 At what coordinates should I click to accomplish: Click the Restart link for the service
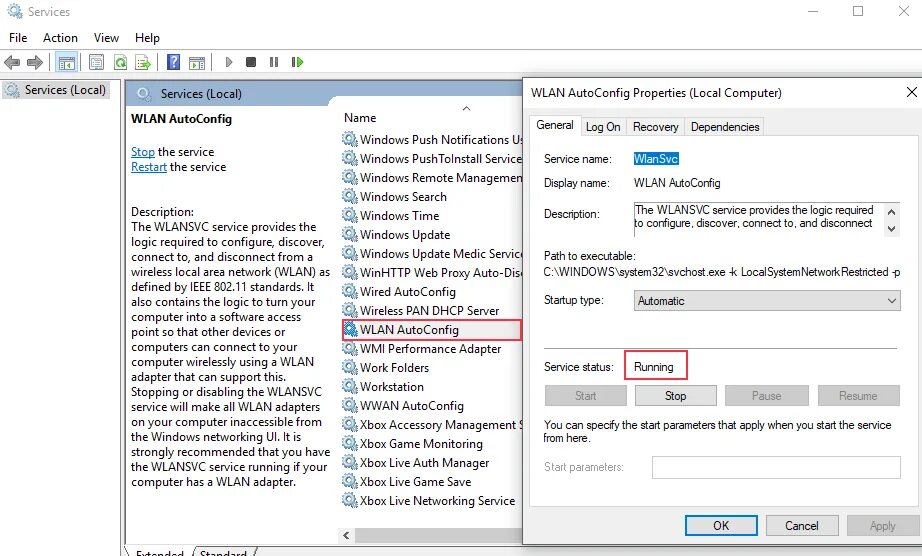pos(149,167)
